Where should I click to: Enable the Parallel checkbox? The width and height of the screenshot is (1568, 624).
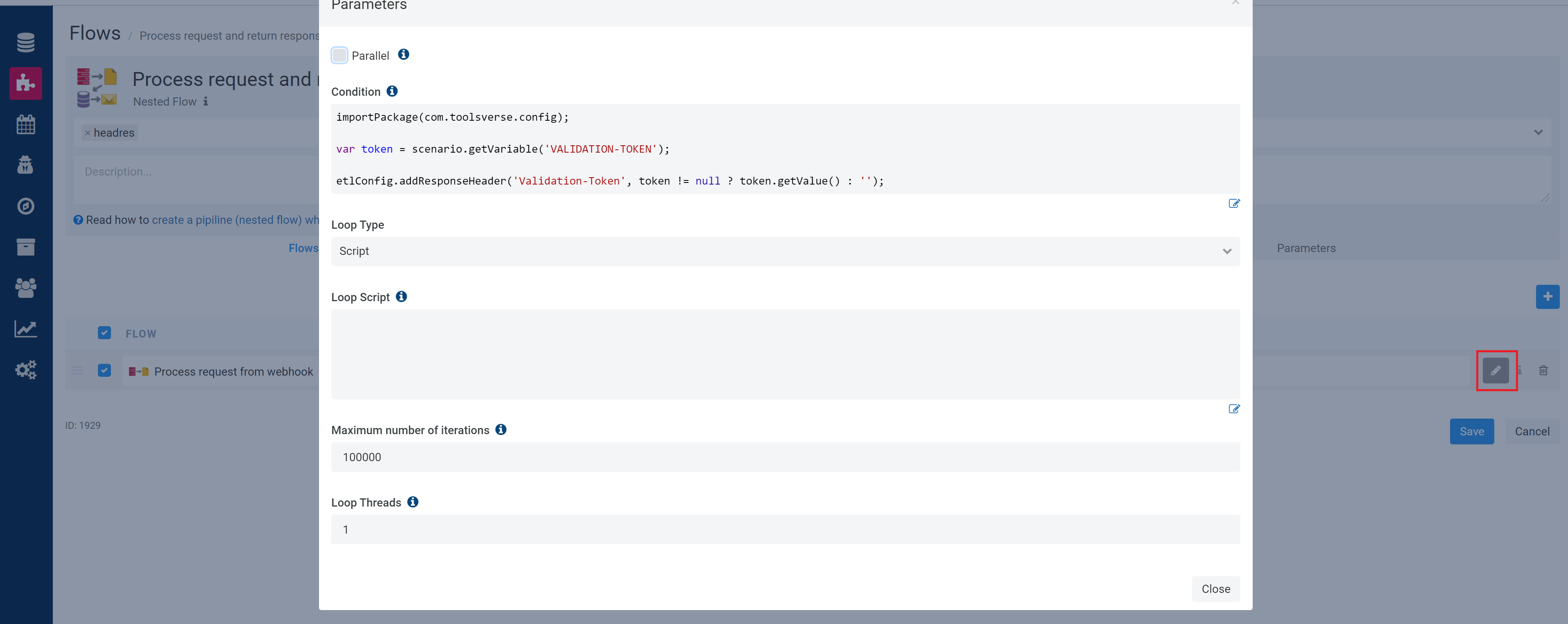pyautogui.click(x=339, y=55)
